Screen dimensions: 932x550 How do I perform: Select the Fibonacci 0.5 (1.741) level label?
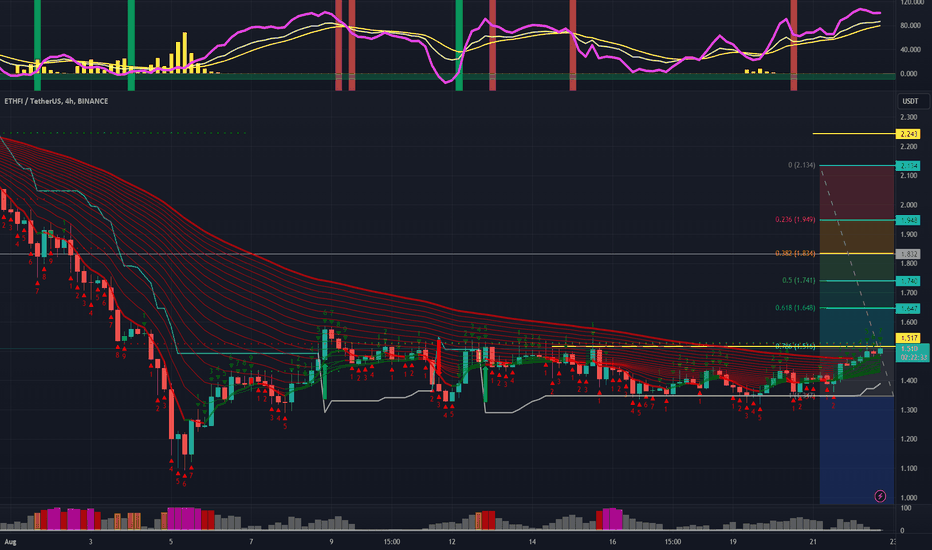(798, 281)
